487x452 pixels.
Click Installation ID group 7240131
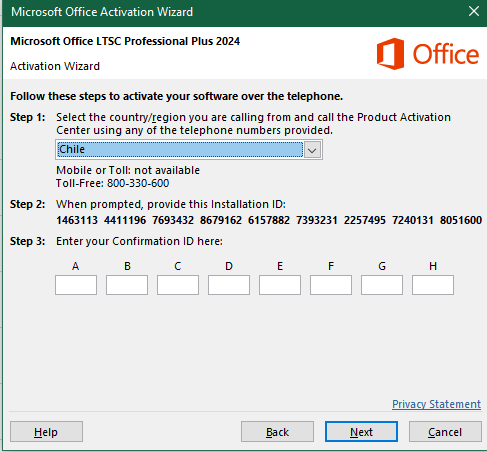tap(413, 220)
